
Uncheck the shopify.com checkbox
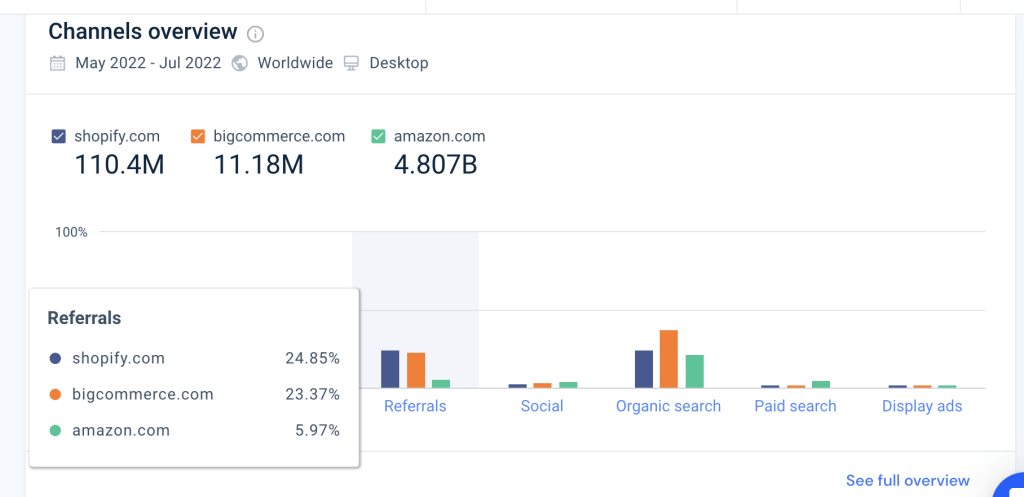click(58, 136)
